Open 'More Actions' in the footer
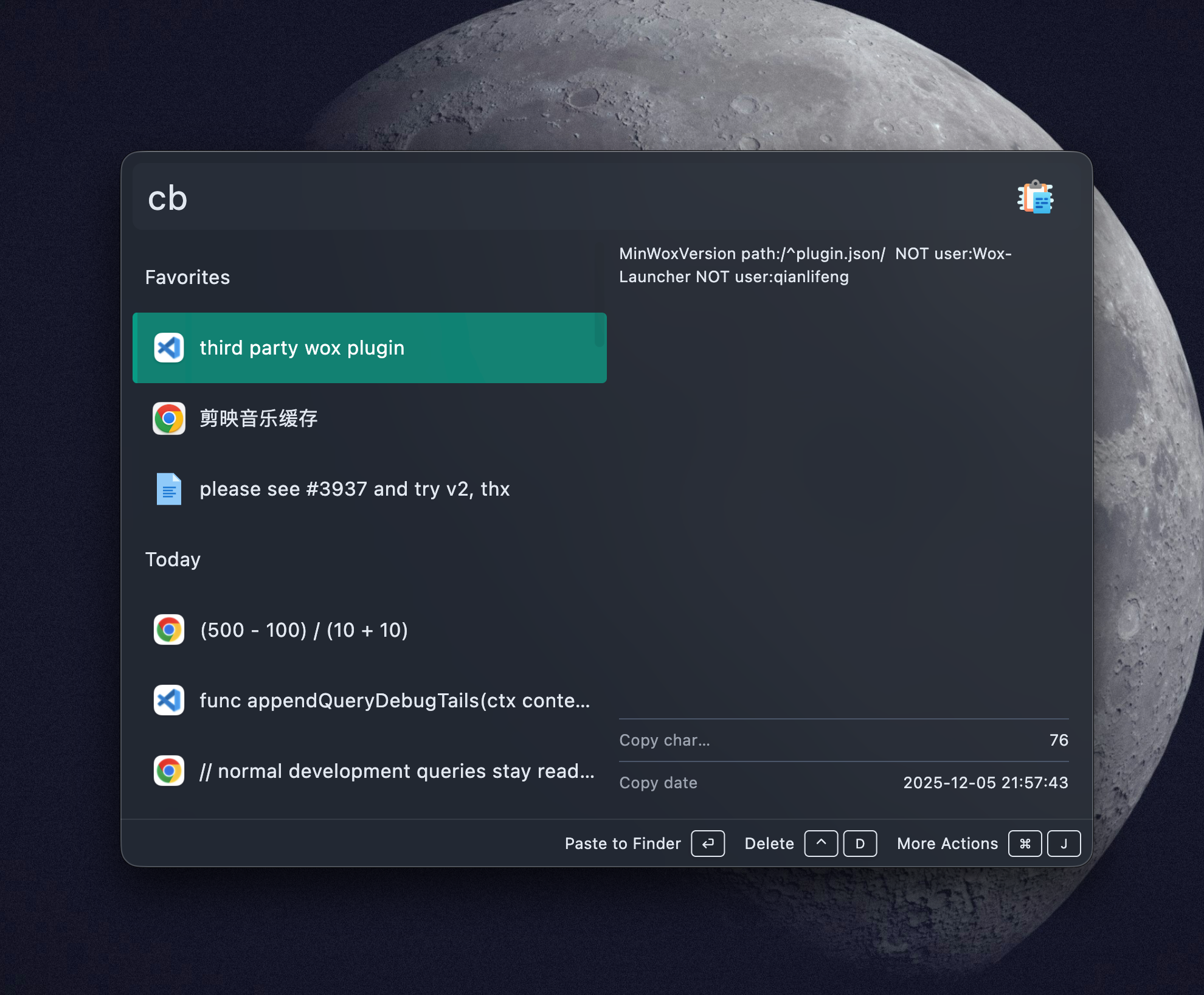The width and height of the screenshot is (1204, 995). [947, 844]
